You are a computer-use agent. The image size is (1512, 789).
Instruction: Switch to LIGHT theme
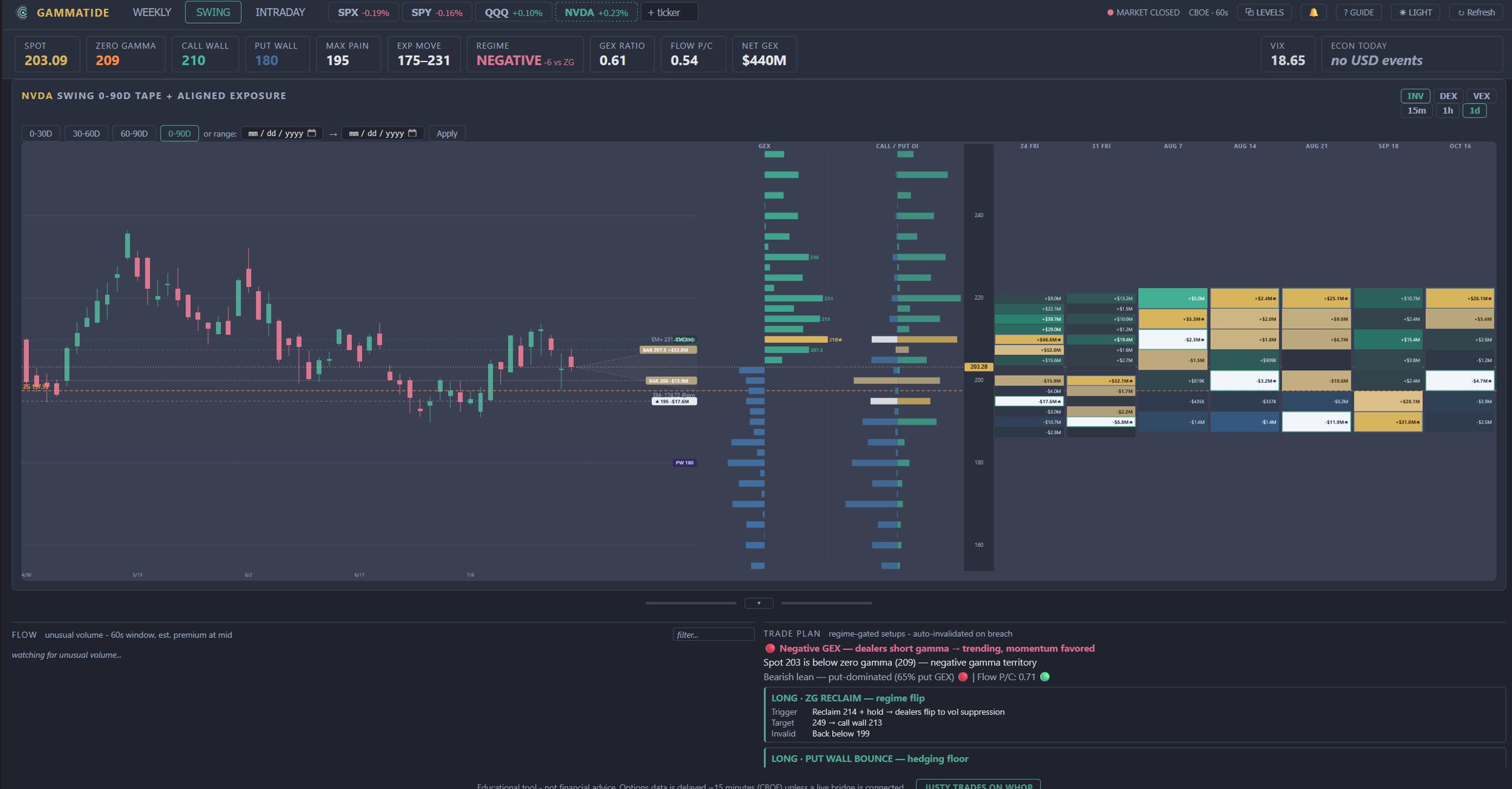pos(1415,12)
